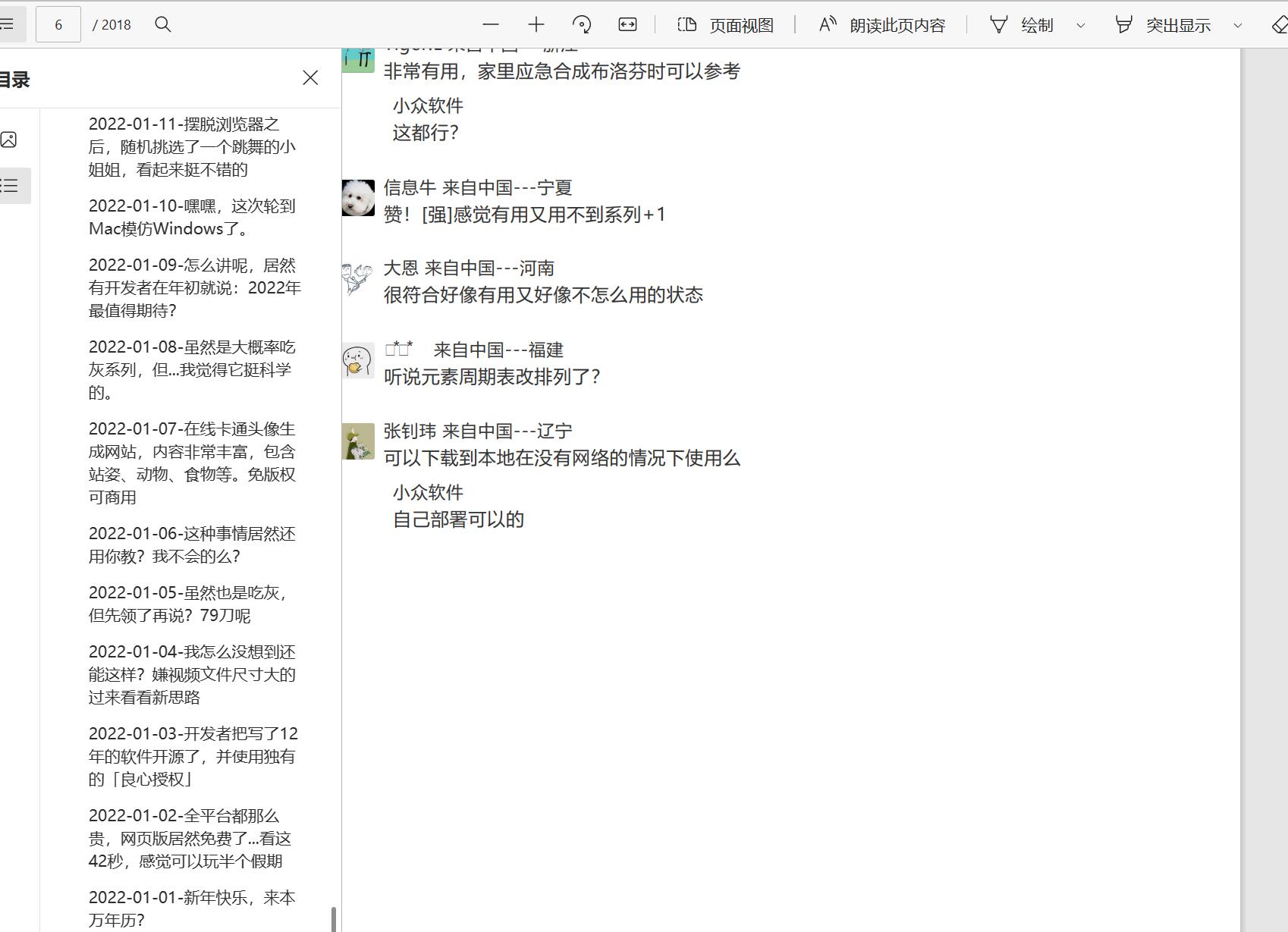
Task: Click the page number input field
Action: pyautogui.click(x=58, y=24)
